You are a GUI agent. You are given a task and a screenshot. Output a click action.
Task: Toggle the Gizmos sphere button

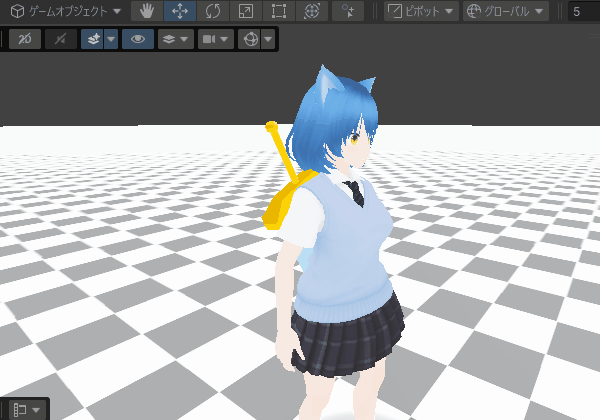click(x=250, y=39)
